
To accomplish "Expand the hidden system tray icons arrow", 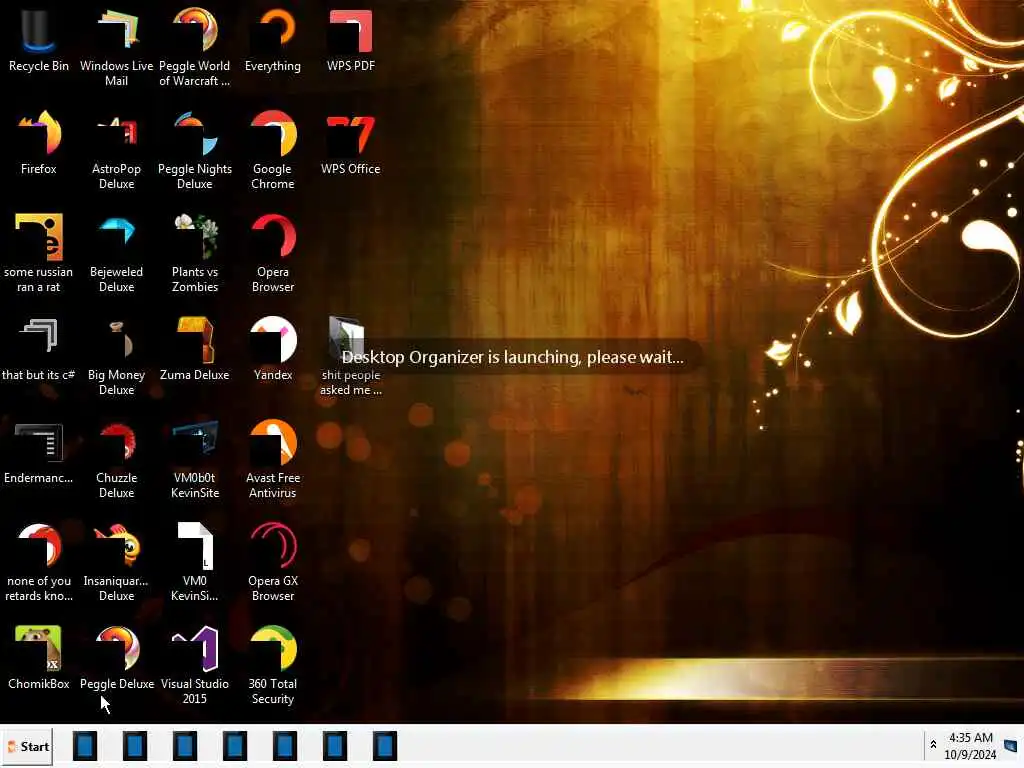I will pyautogui.click(x=933, y=744).
